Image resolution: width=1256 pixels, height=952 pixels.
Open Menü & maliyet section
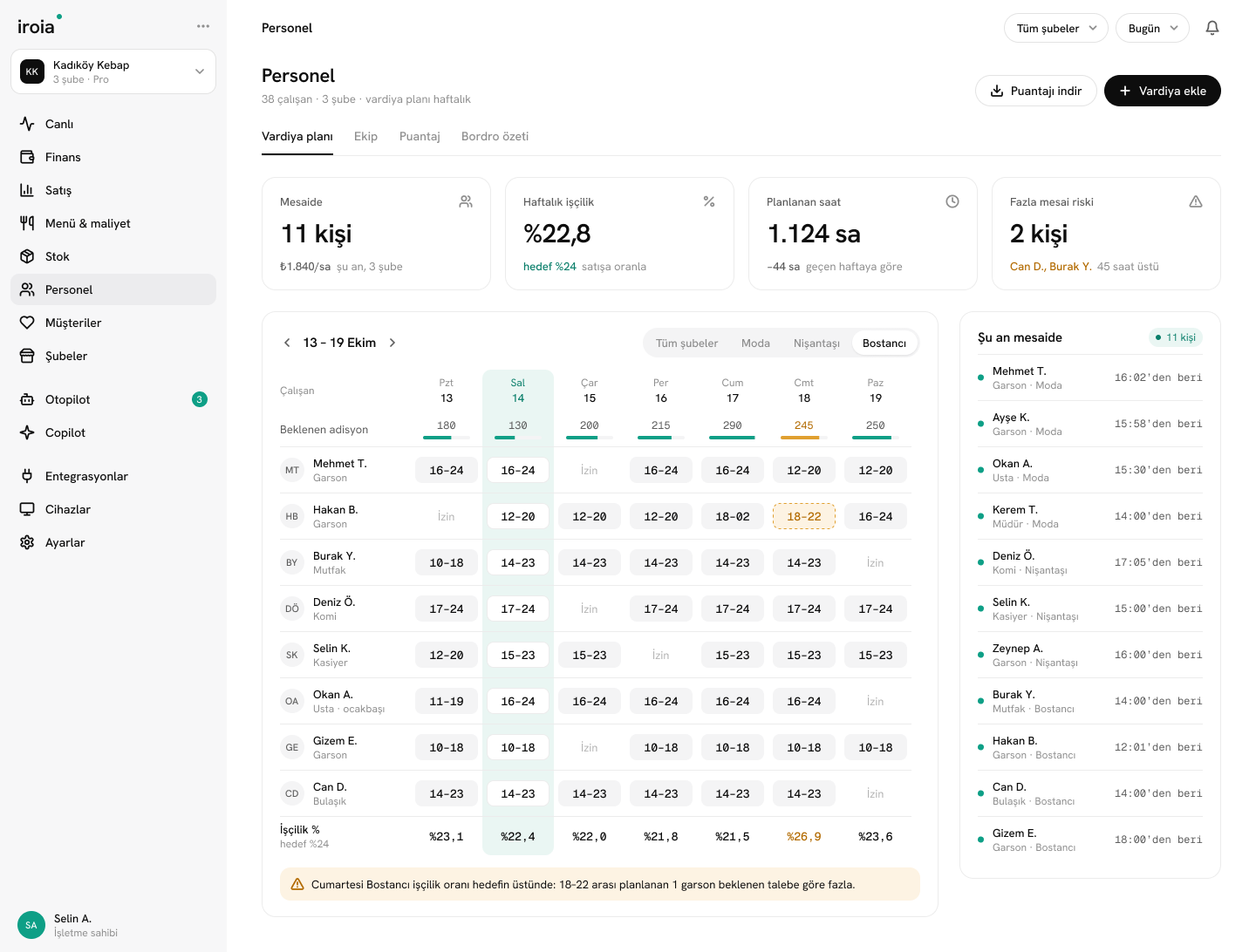click(x=113, y=223)
